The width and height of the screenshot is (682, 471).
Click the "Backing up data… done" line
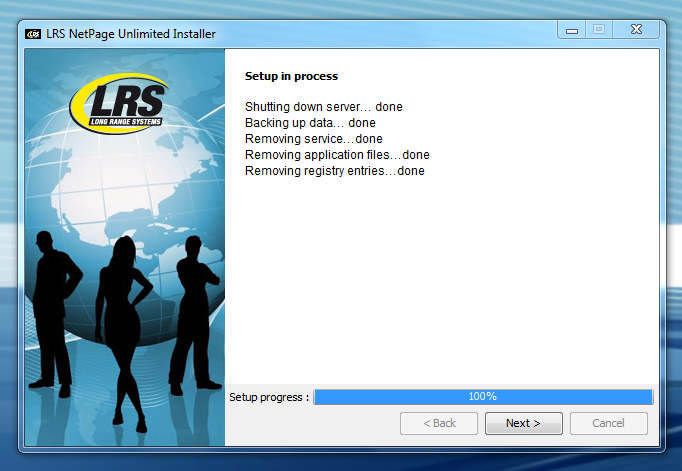310,123
